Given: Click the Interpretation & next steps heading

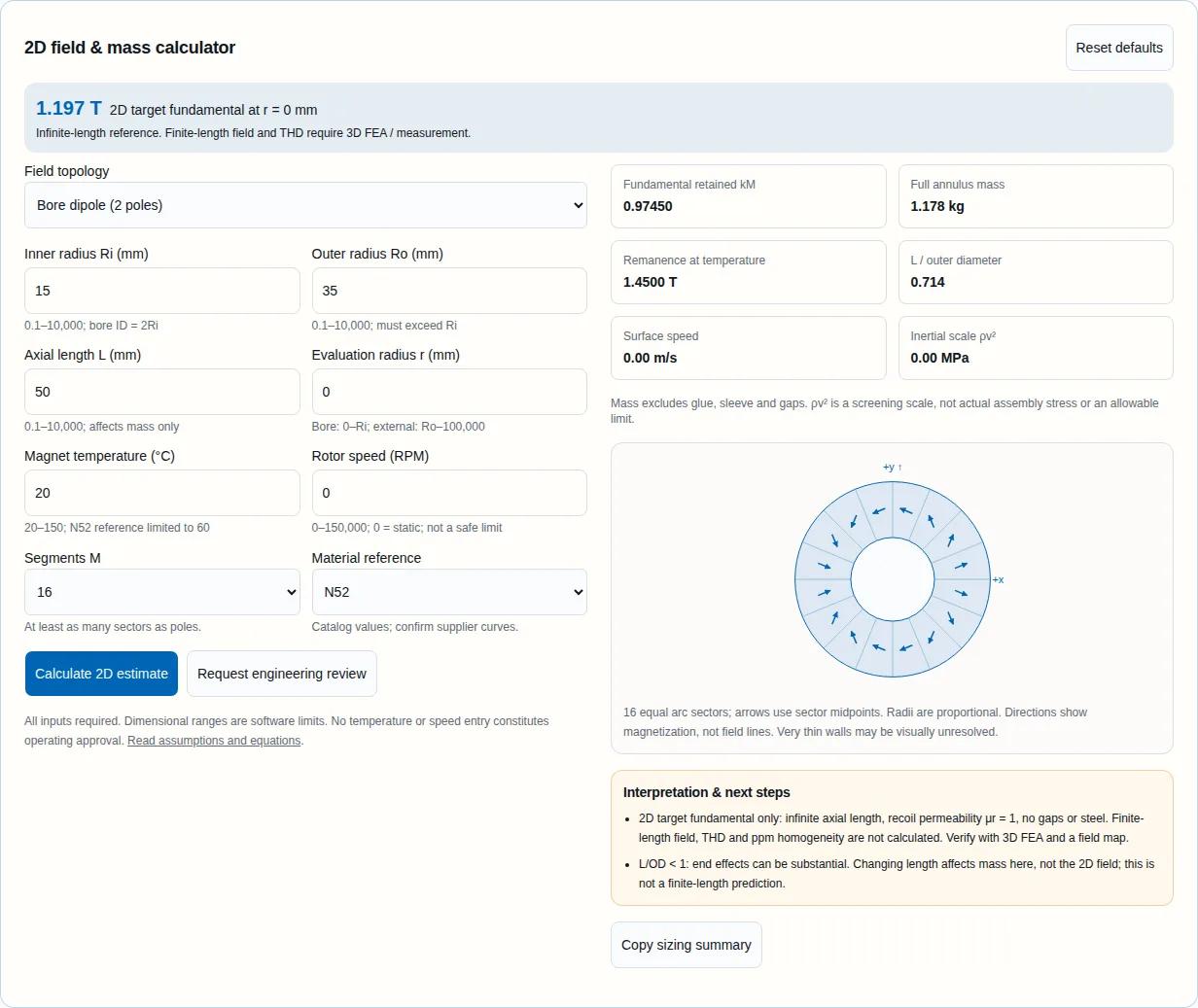Looking at the screenshot, I should pos(707,792).
